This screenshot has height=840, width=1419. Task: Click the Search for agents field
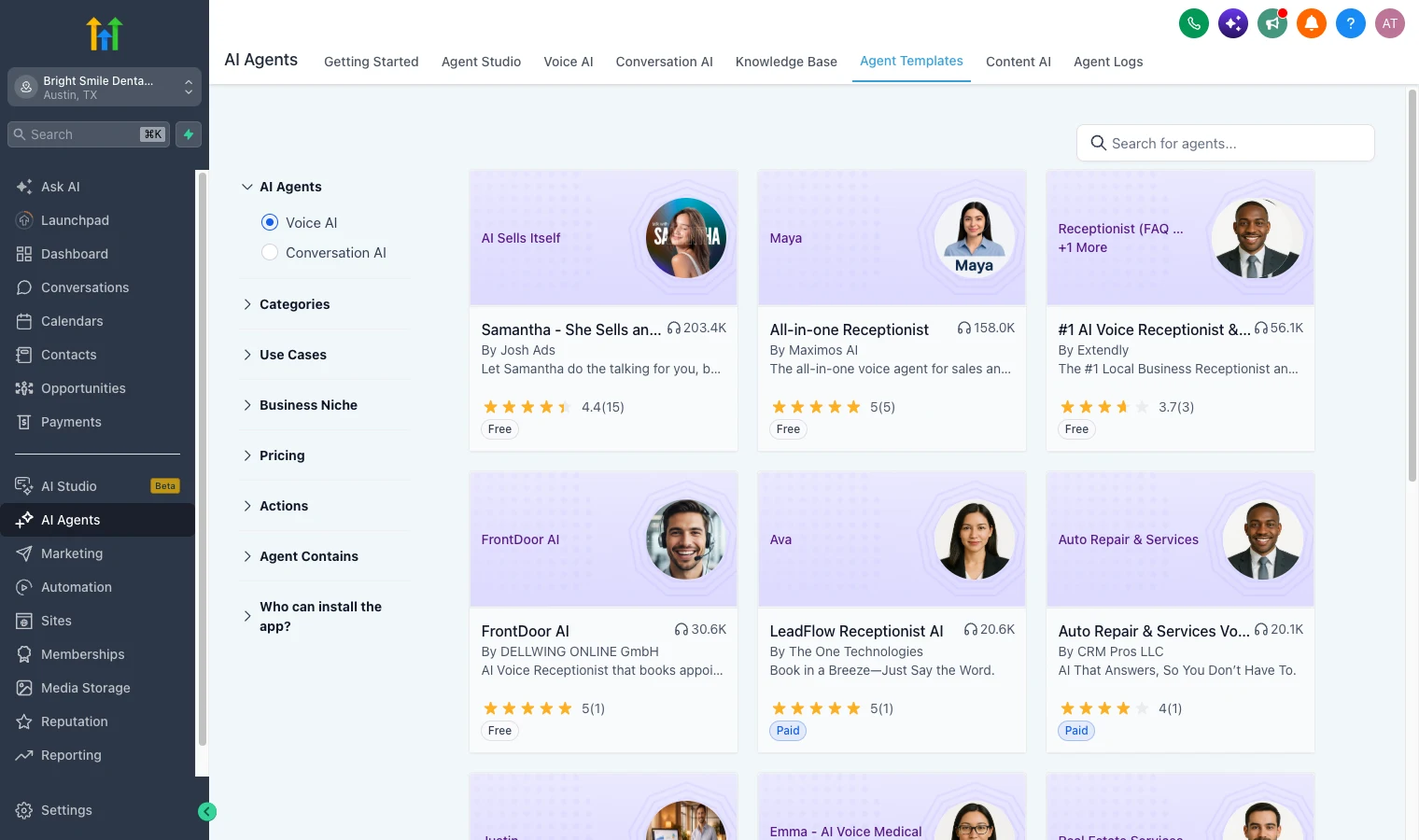pyautogui.click(x=1226, y=143)
